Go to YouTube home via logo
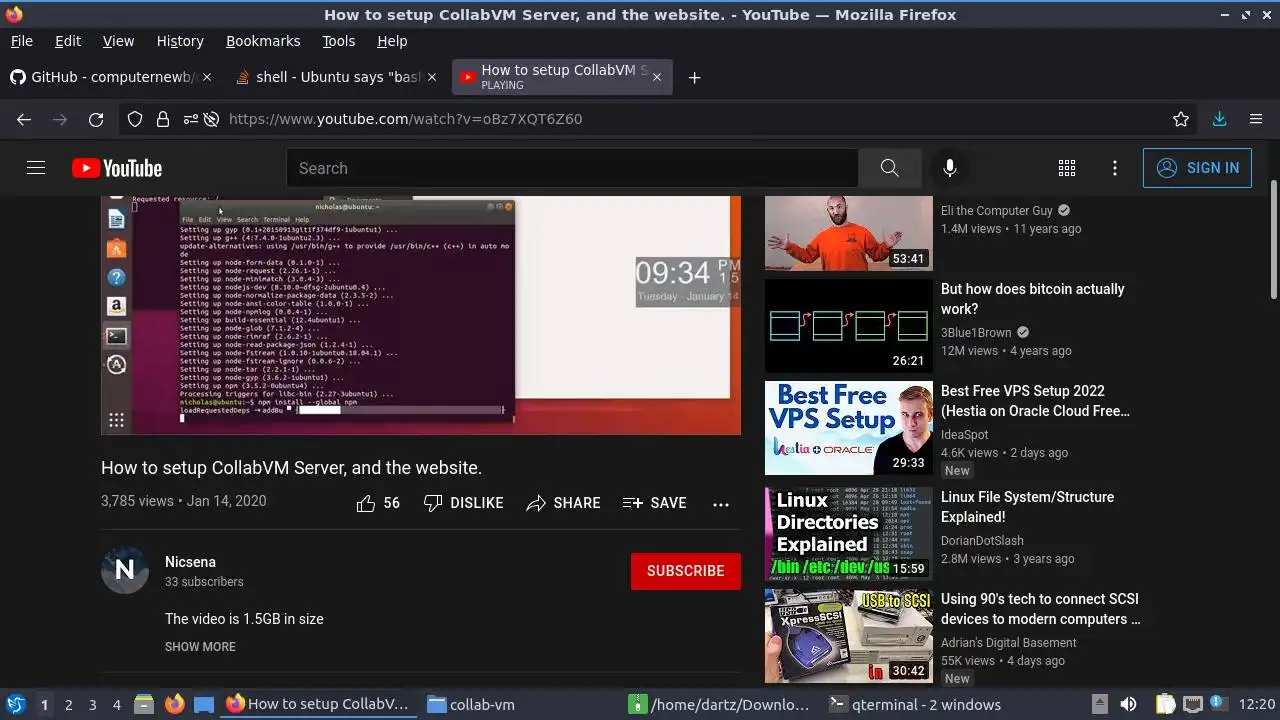The image size is (1280, 720). click(x=117, y=168)
